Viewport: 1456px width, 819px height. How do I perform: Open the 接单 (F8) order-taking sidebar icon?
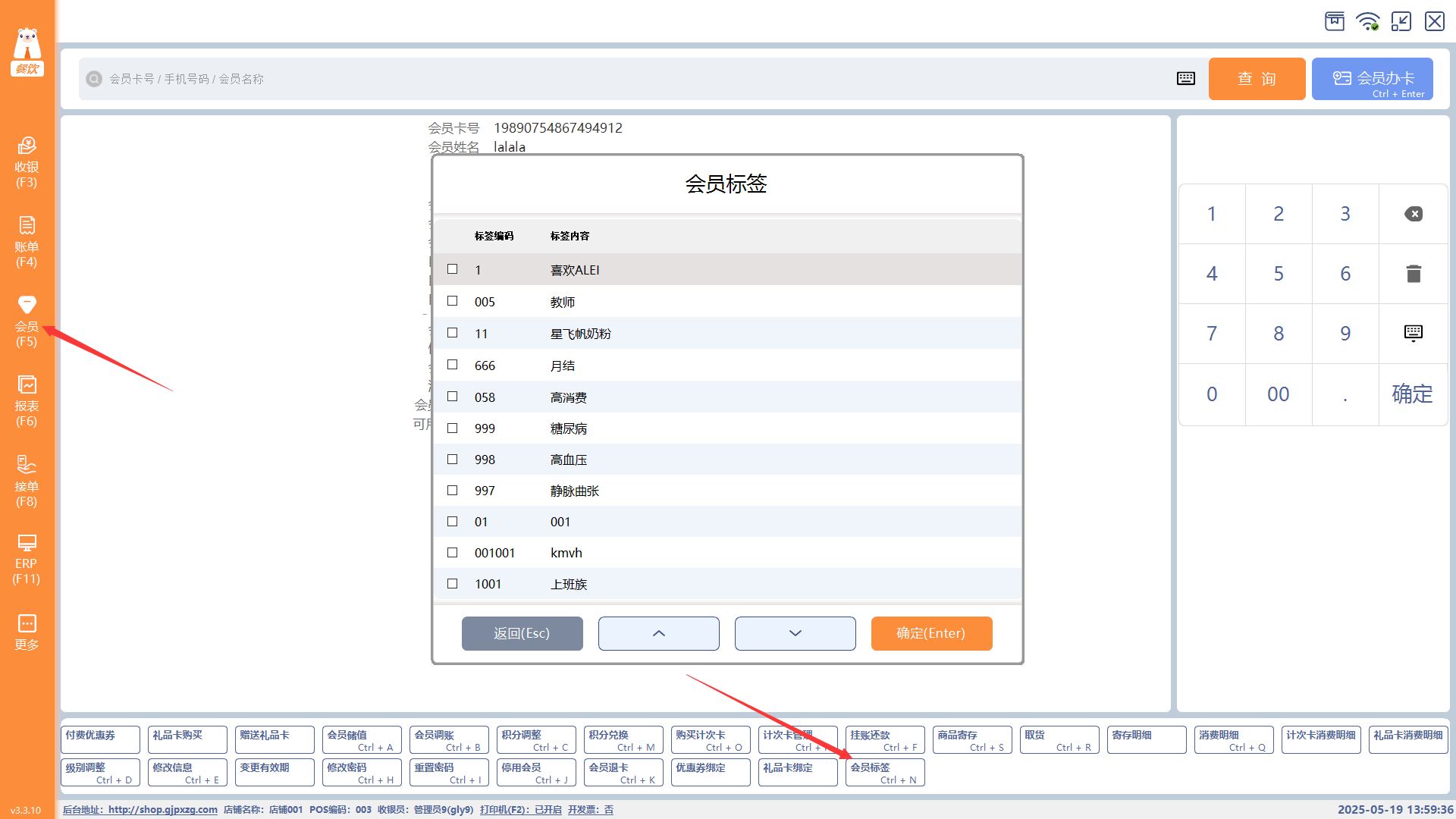click(27, 481)
